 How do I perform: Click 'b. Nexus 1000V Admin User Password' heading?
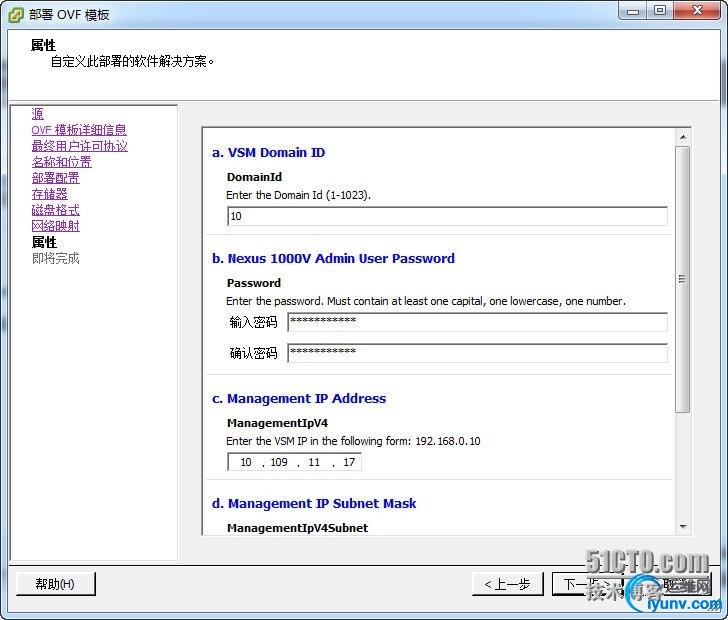tap(333, 259)
